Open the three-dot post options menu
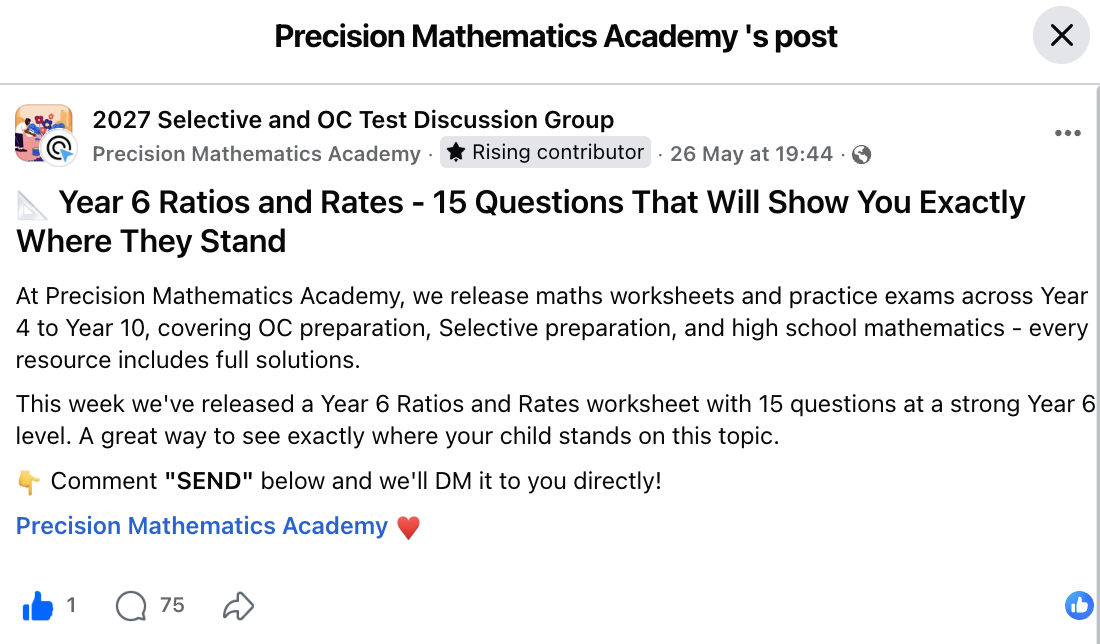1100x644 pixels. 1067,133
